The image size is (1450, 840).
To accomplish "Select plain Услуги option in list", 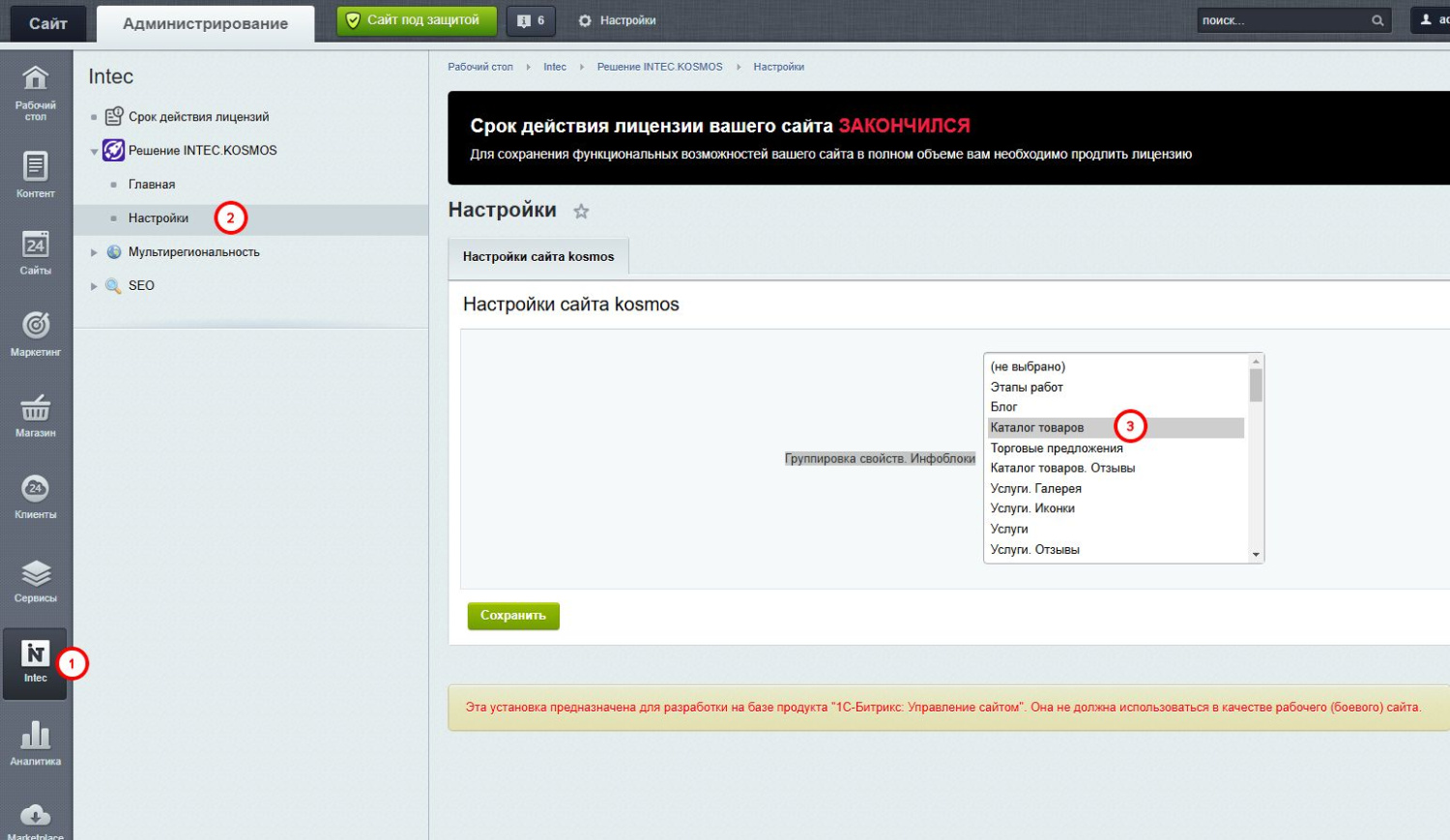I will pos(1116,529).
